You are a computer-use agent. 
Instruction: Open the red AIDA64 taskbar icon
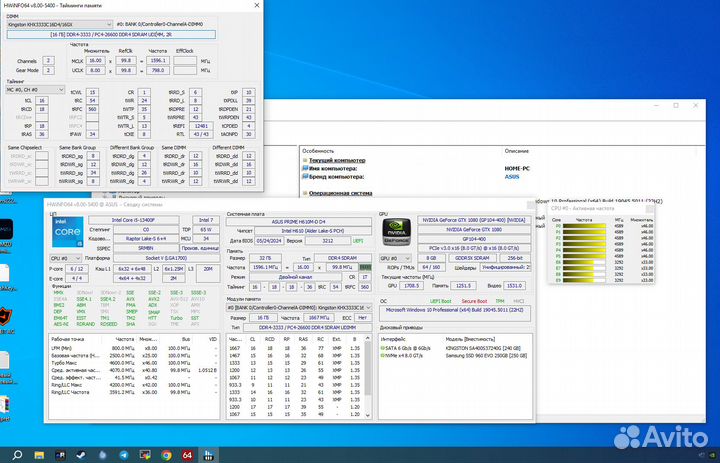point(187,455)
